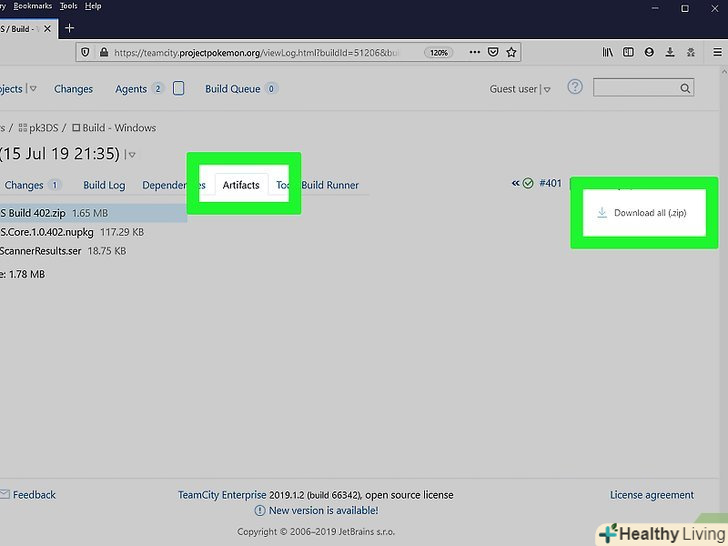Click the Agents count badge 2
The width and height of the screenshot is (728, 546).
tap(158, 88)
